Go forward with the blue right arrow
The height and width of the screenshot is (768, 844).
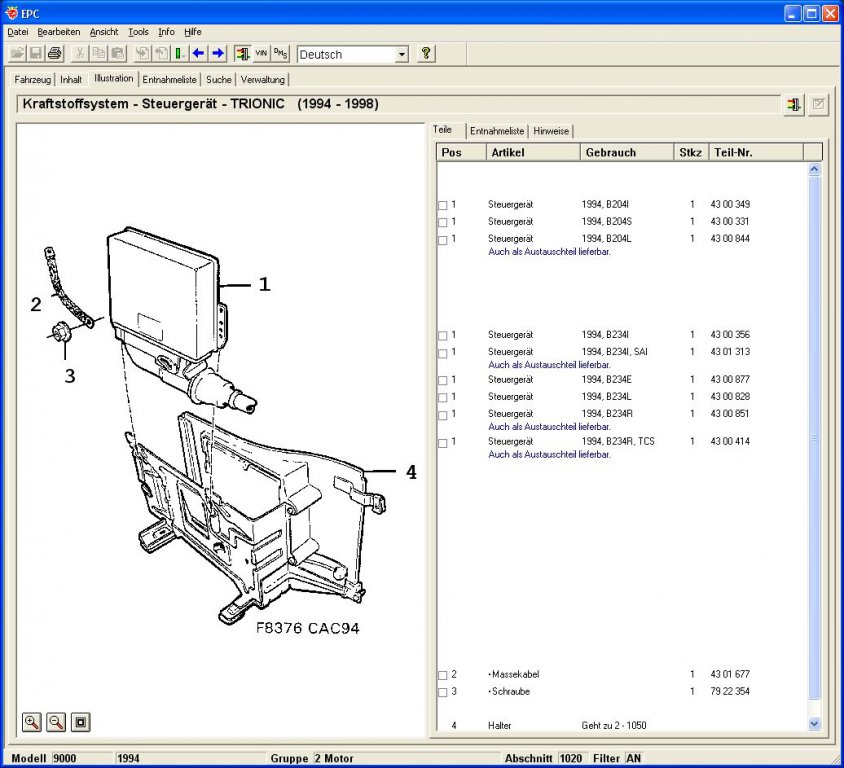(x=218, y=53)
